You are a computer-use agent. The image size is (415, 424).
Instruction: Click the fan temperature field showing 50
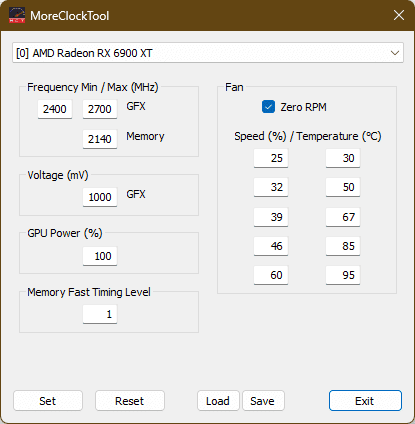(x=343, y=187)
